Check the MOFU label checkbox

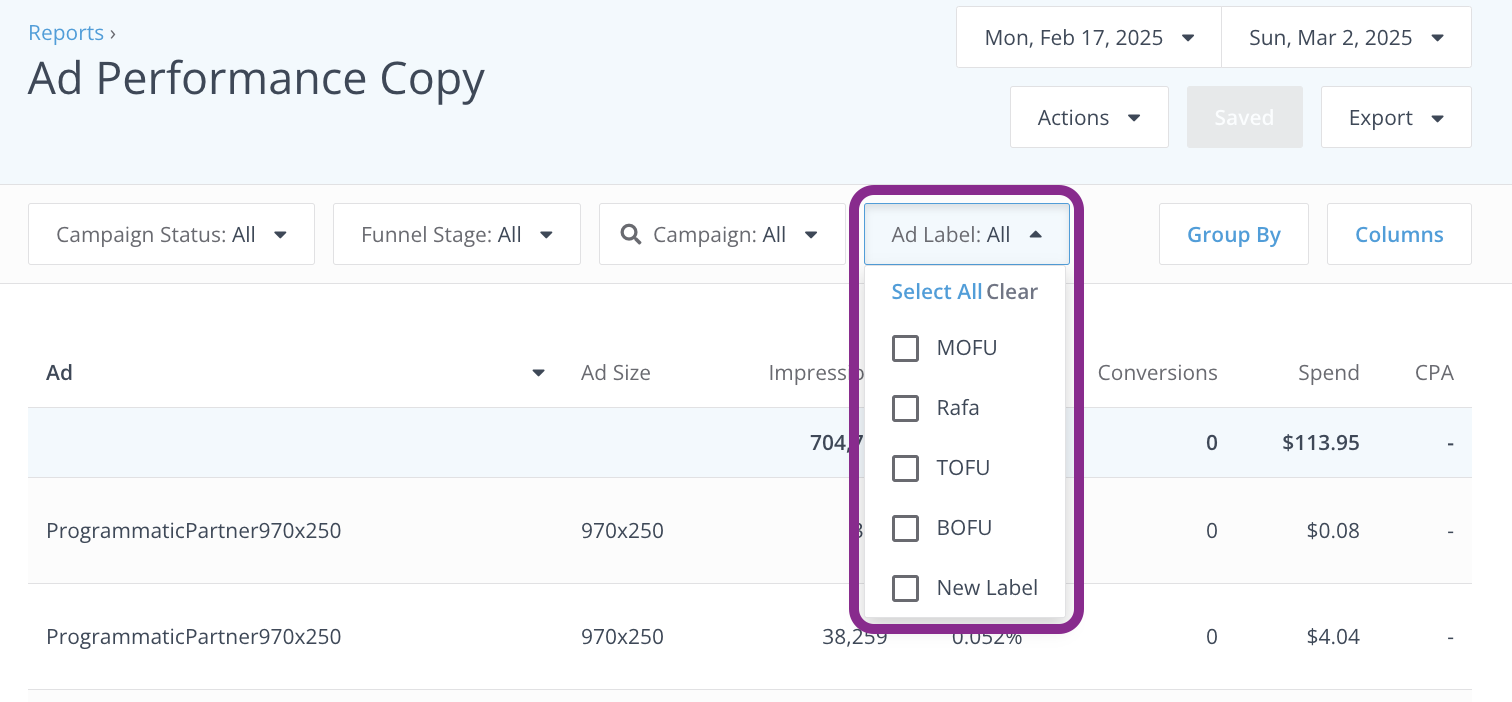click(x=905, y=348)
